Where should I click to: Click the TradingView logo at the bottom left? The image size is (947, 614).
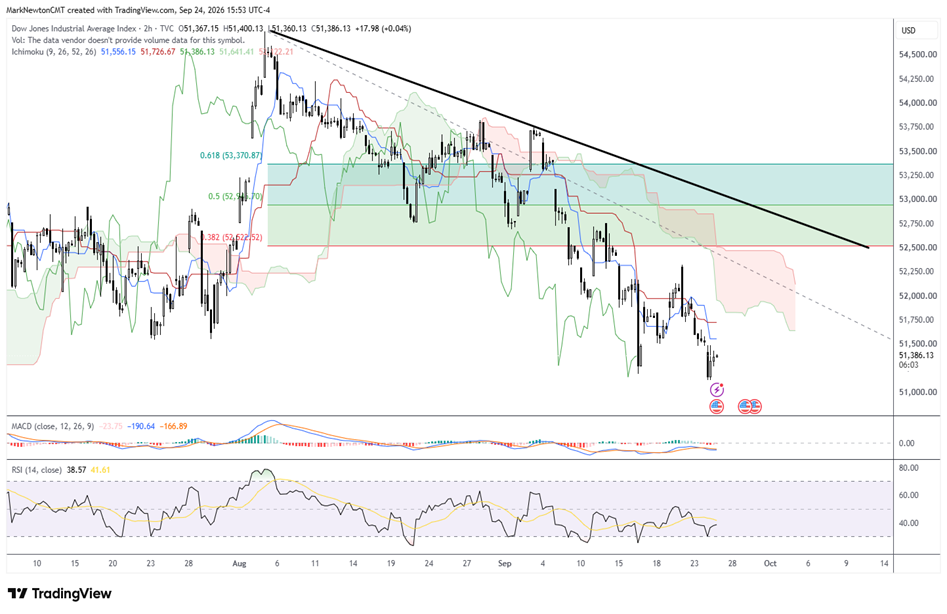(60, 593)
